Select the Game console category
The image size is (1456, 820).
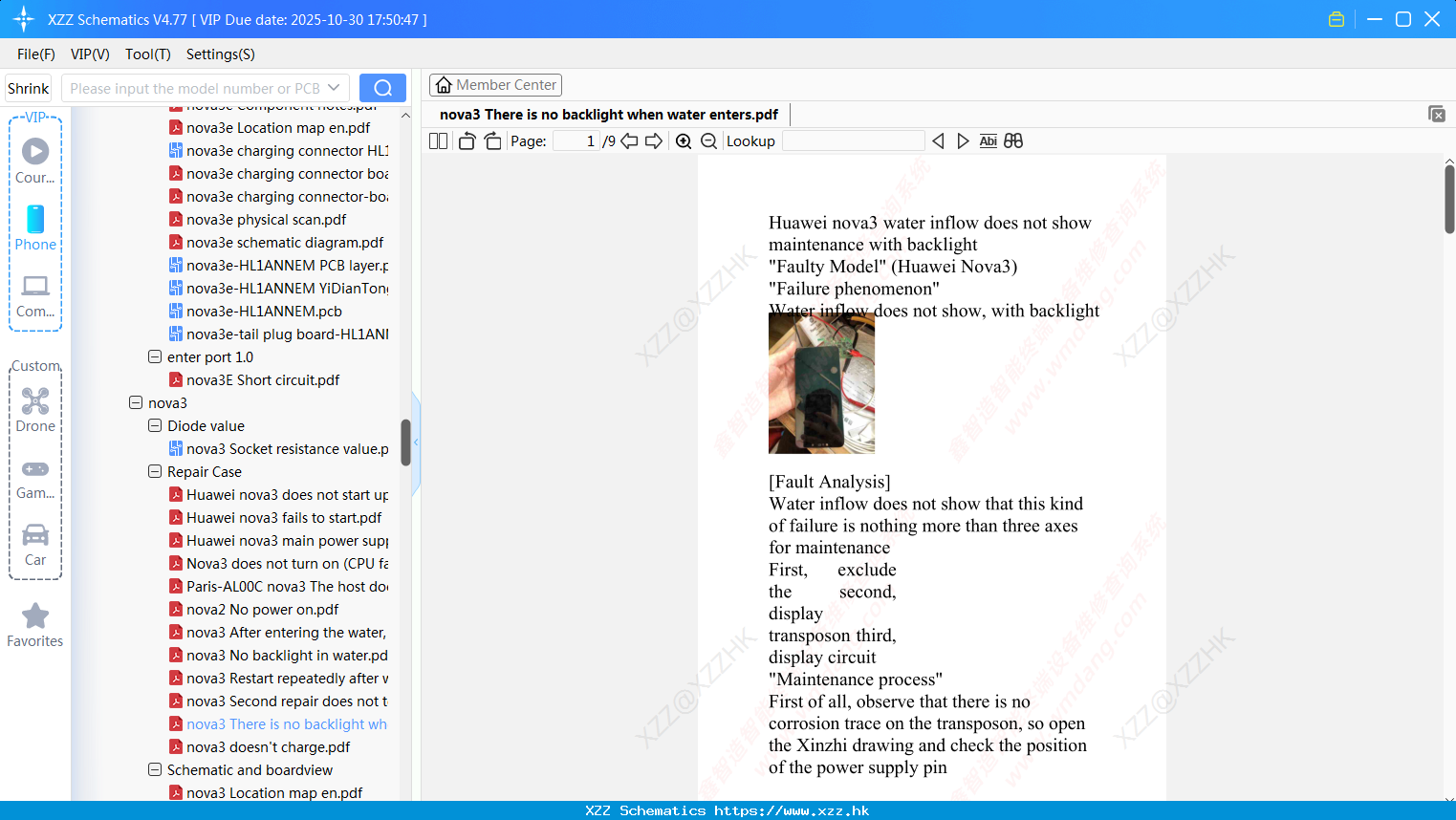(x=35, y=479)
